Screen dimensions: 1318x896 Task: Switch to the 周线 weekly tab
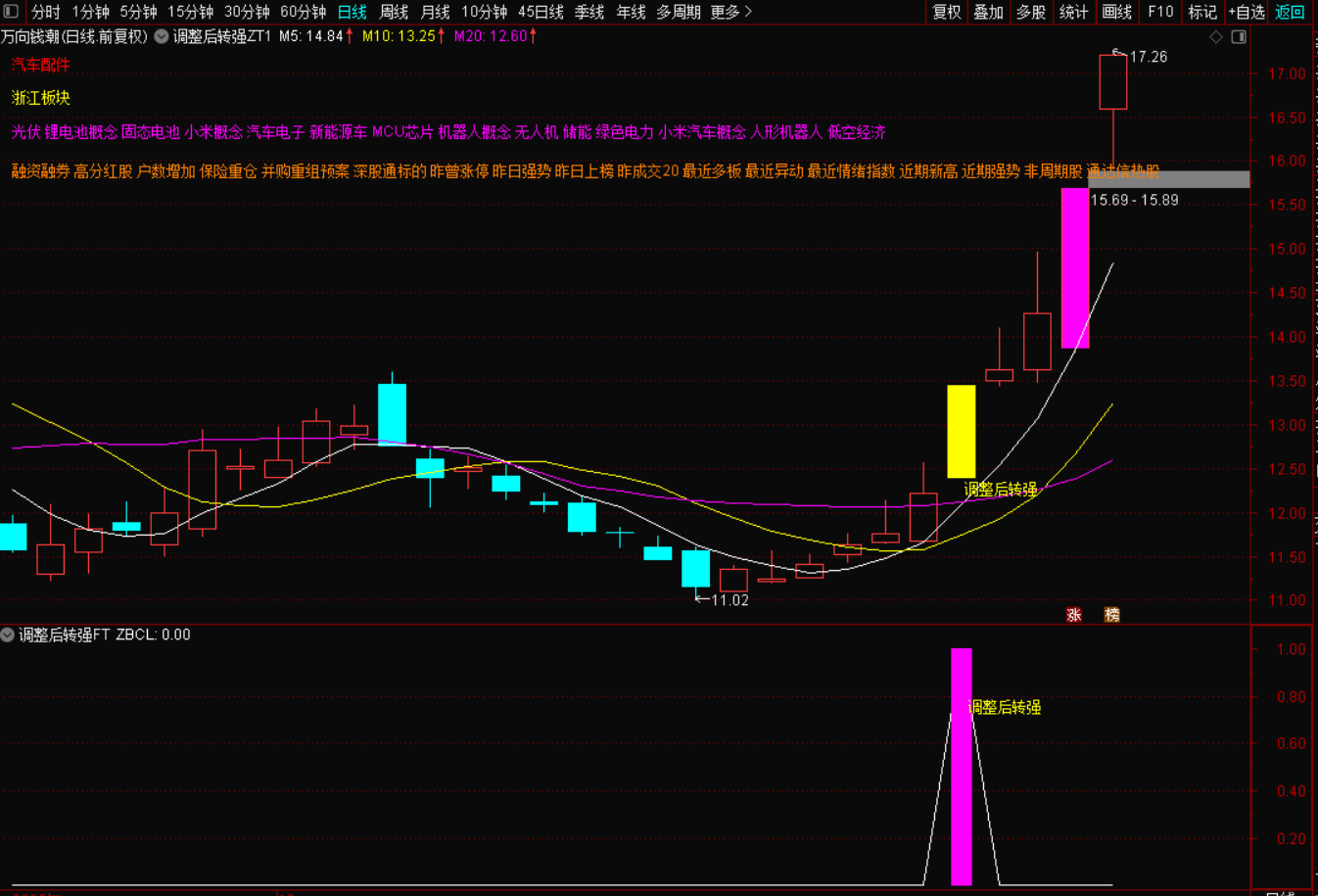(394, 12)
